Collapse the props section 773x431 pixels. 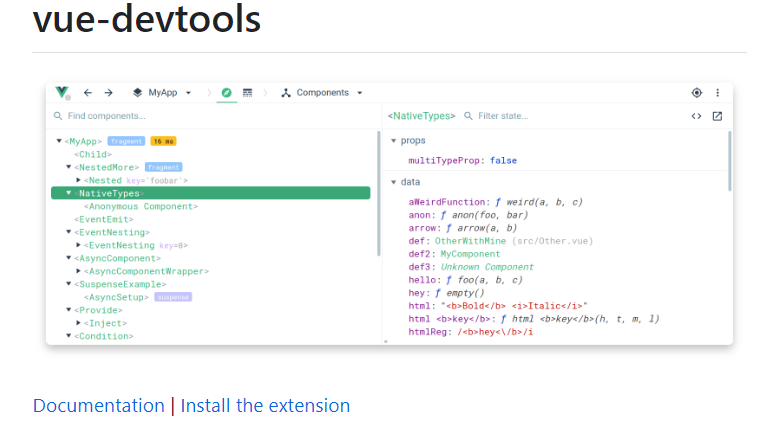tap(393, 141)
